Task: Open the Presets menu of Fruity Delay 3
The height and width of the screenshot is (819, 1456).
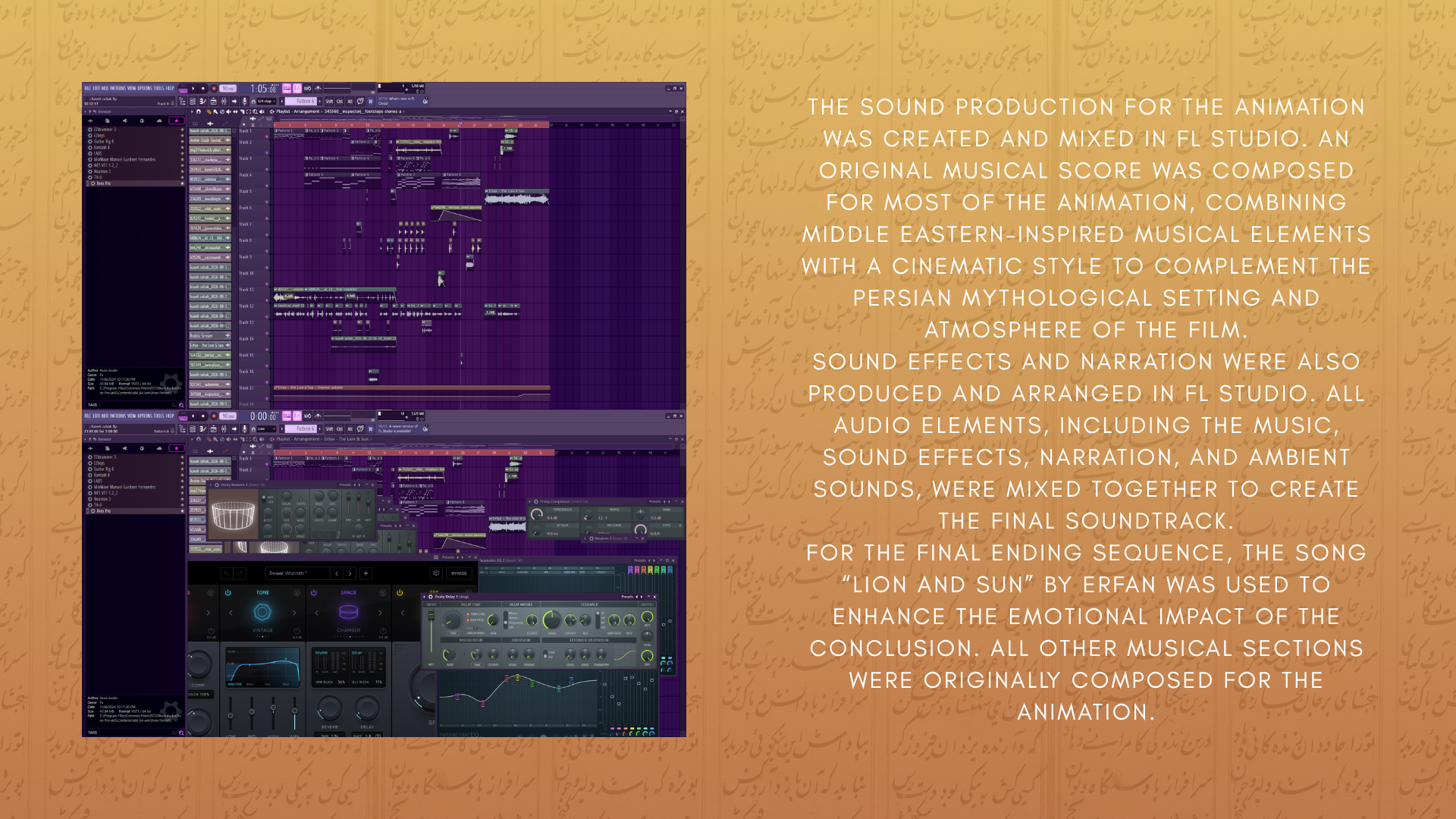Action: click(x=628, y=597)
